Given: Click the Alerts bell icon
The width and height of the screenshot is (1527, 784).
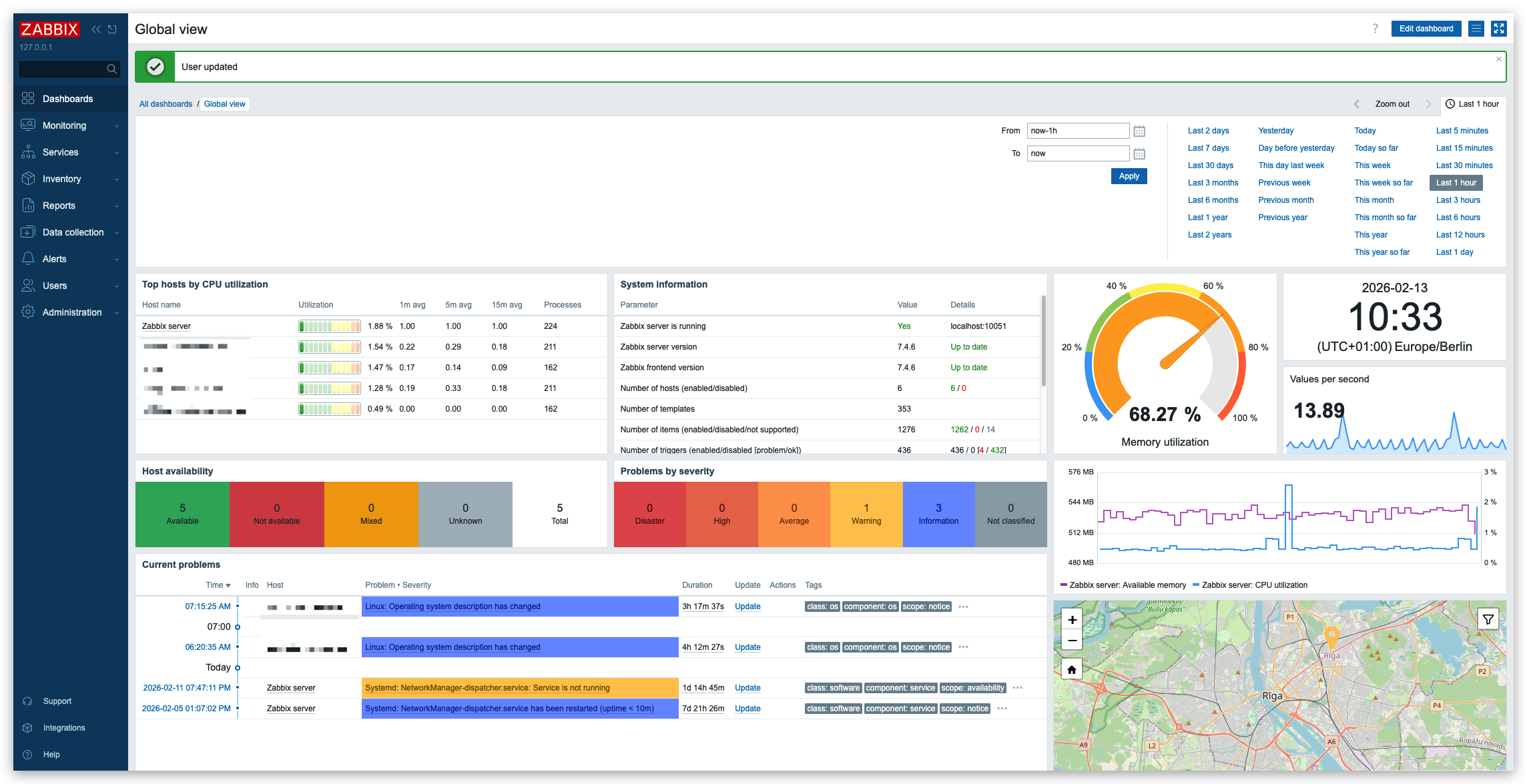Looking at the screenshot, I should (x=28, y=259).
